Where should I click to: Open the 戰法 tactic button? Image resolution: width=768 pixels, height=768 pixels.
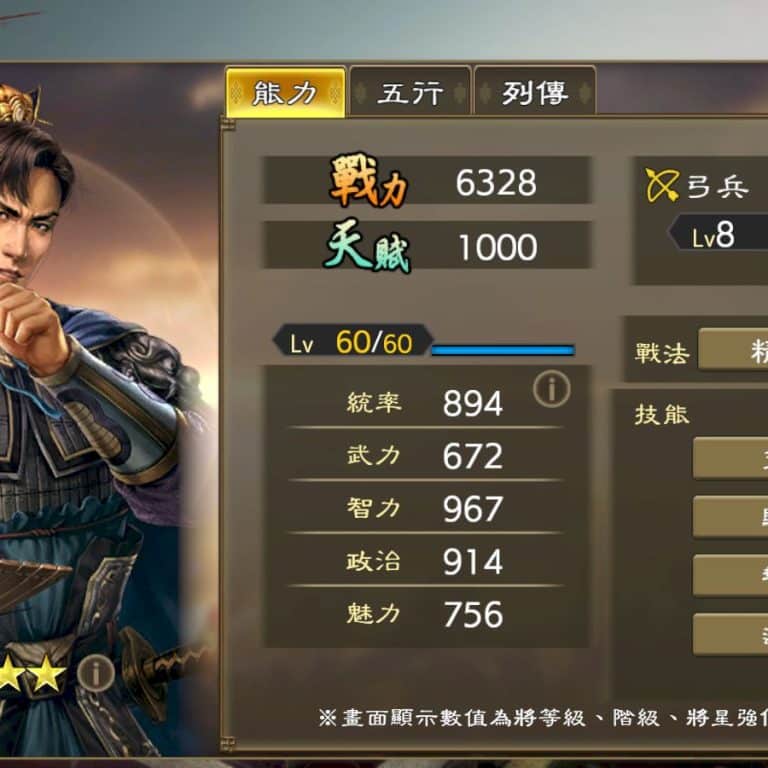(733, 349)
